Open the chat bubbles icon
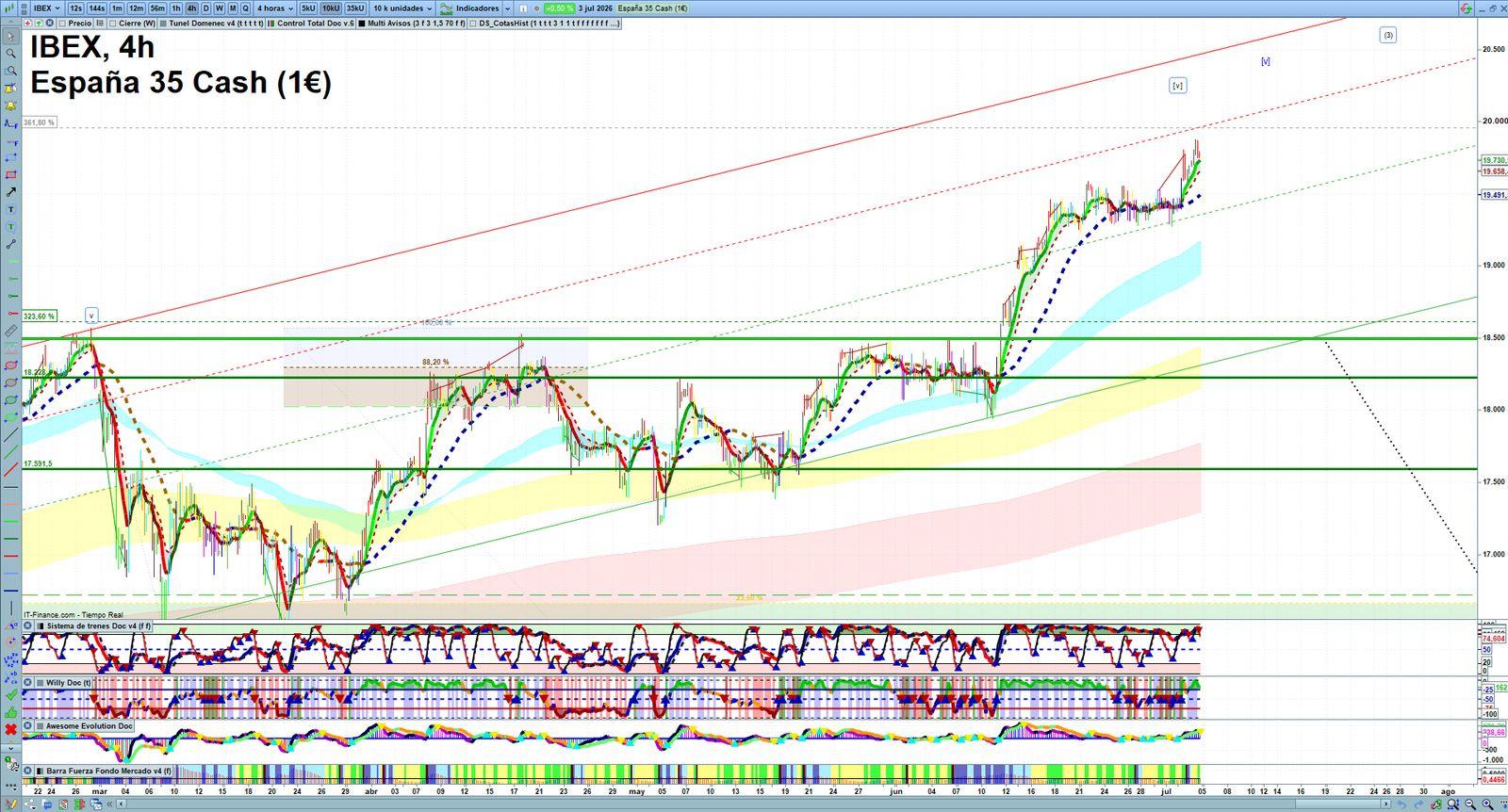The height and width of the screenshot is (812, 1508). click(47, 804)
